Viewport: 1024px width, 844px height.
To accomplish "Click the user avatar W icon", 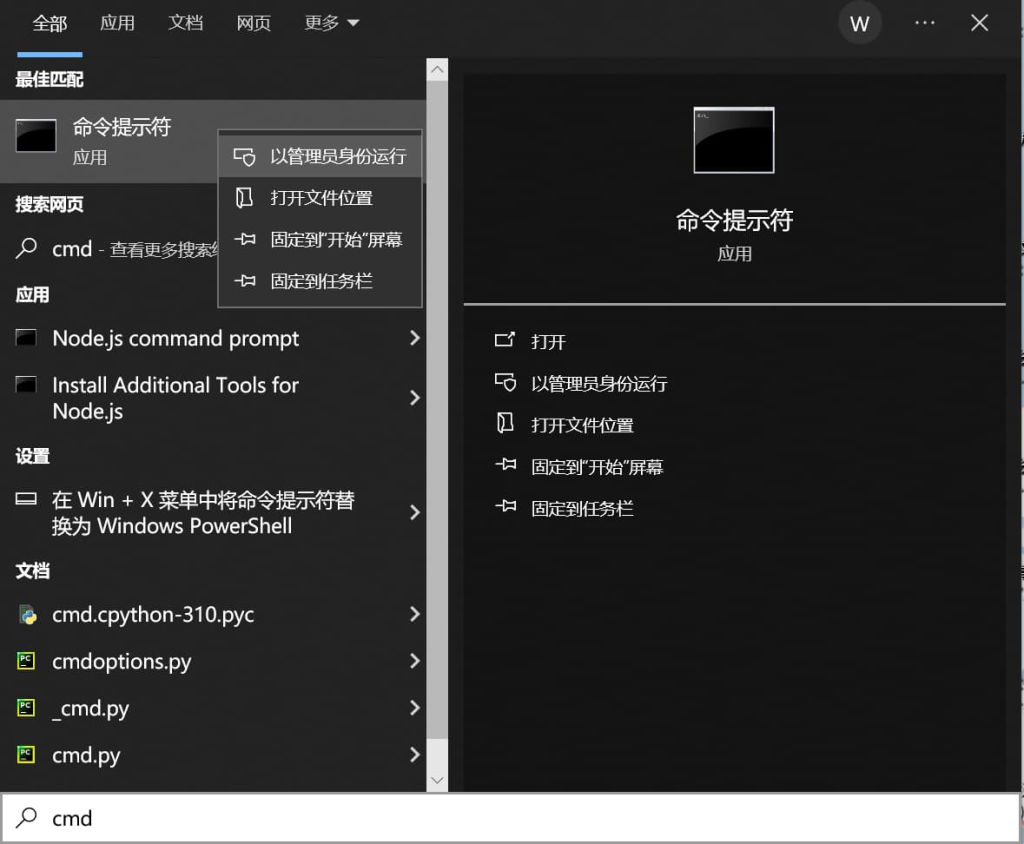I will click(860, 22).
